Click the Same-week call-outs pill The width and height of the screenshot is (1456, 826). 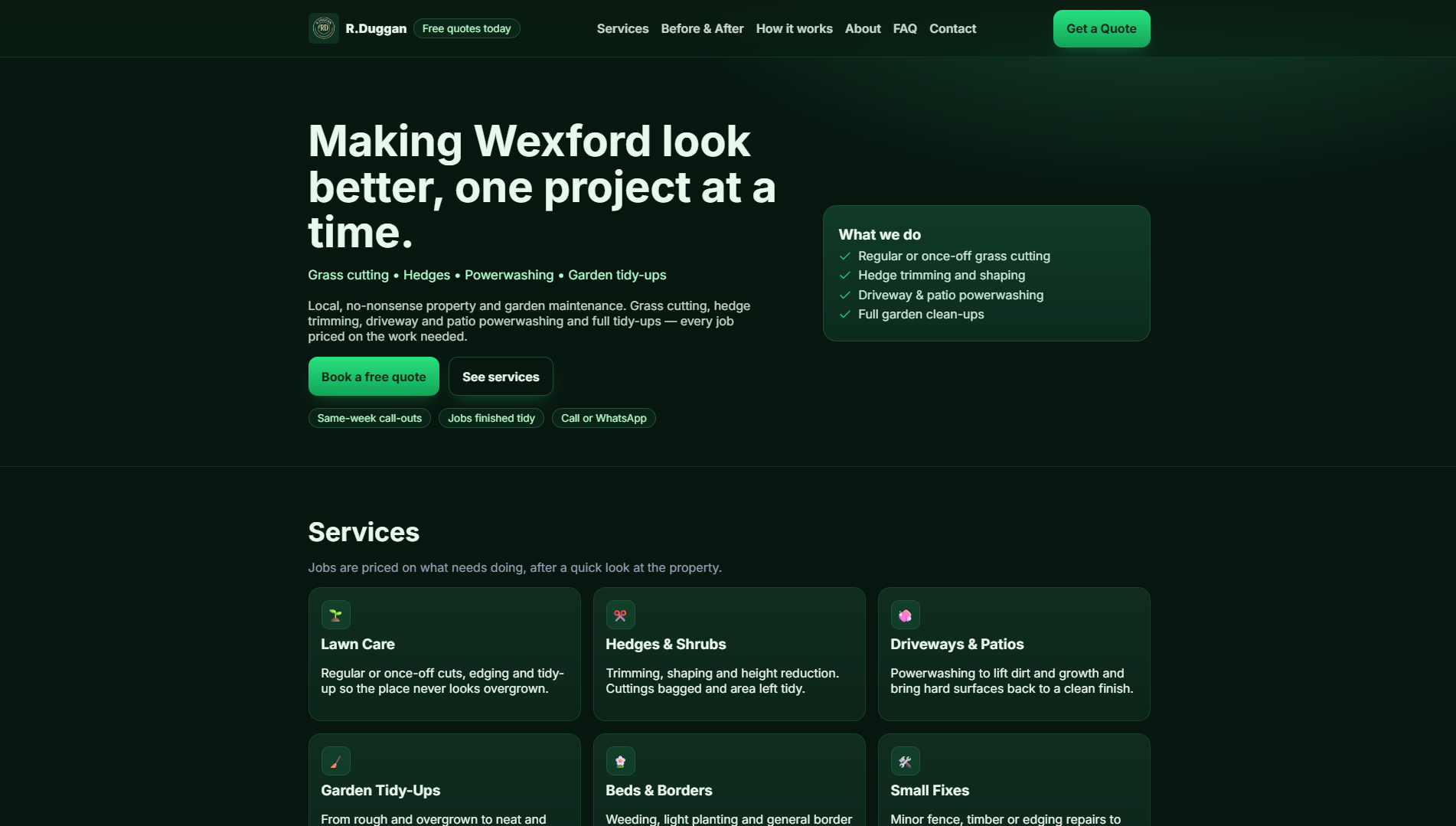(x=369, y=418)
